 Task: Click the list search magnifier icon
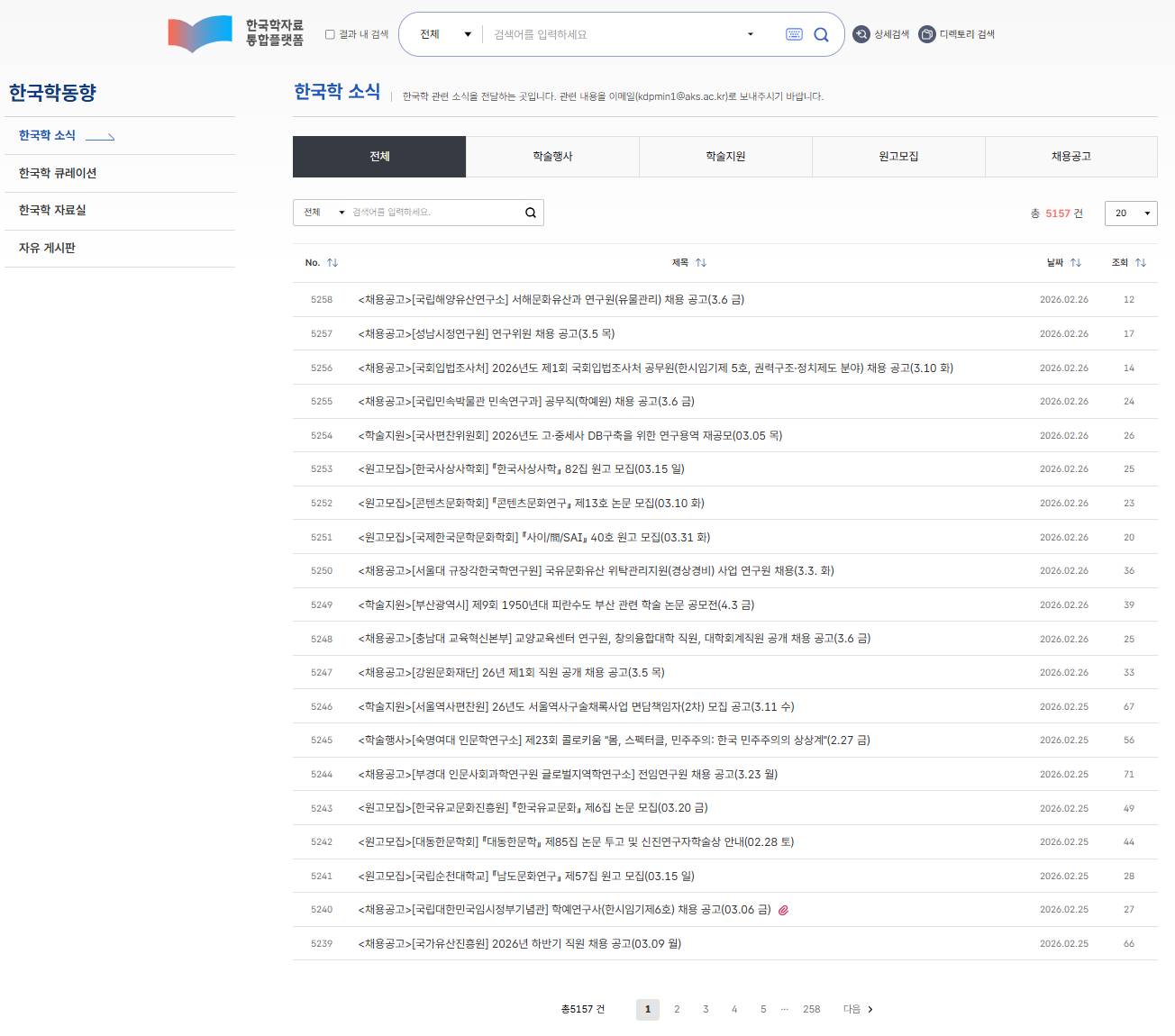click(x=531, y=213)
